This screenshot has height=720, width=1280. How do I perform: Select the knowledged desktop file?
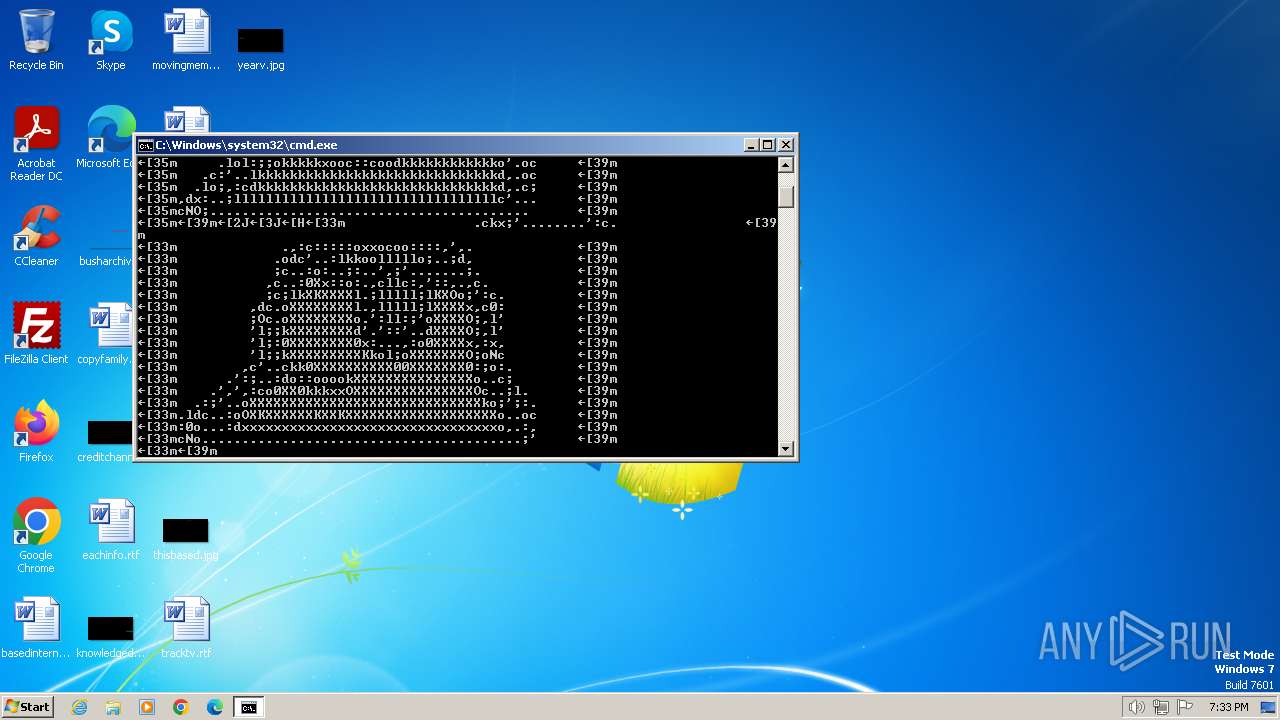click(111, 638)
